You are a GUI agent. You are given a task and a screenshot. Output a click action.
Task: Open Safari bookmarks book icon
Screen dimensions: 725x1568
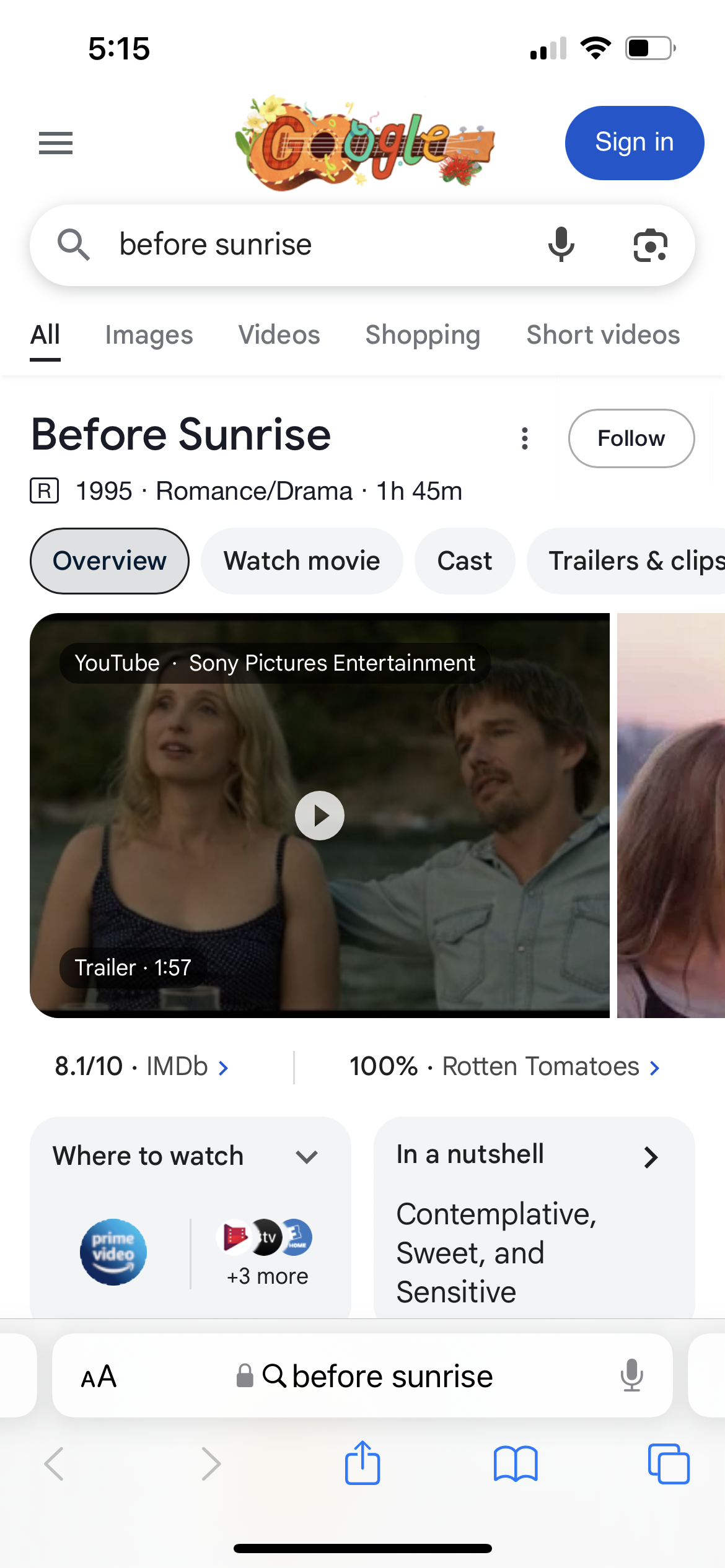516,1464
